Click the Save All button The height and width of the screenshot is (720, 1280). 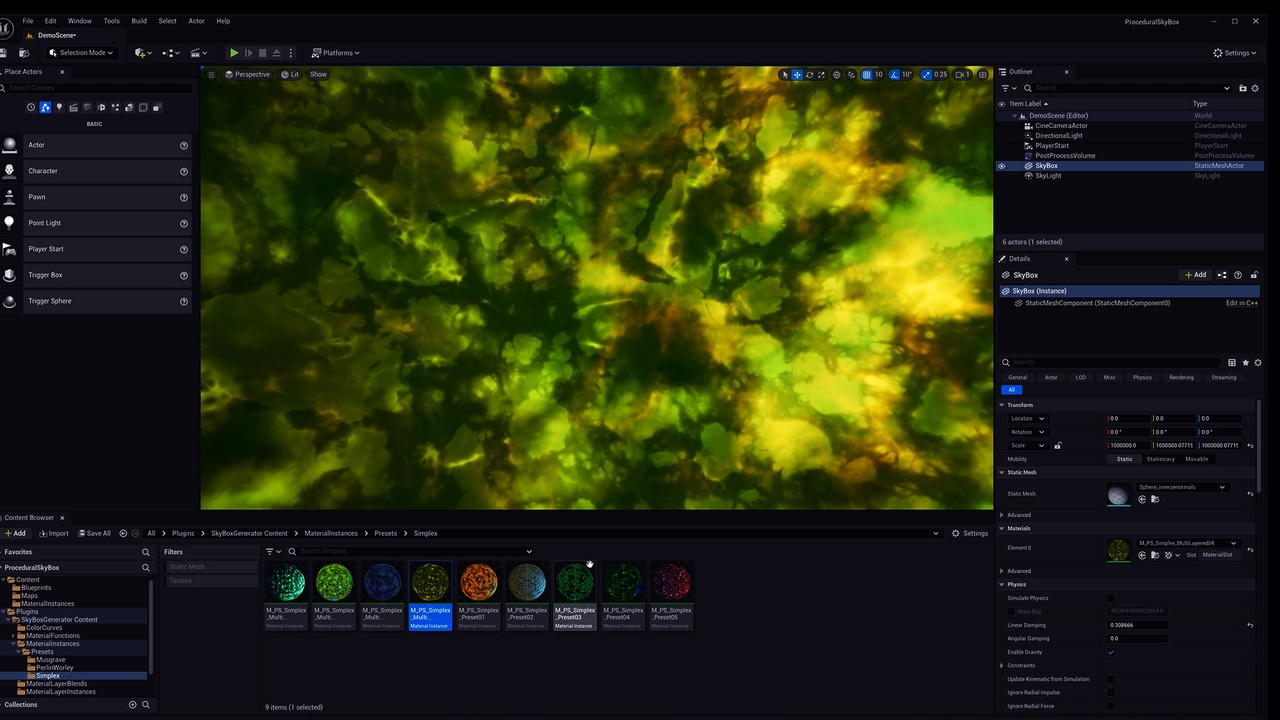pos(95,533)
